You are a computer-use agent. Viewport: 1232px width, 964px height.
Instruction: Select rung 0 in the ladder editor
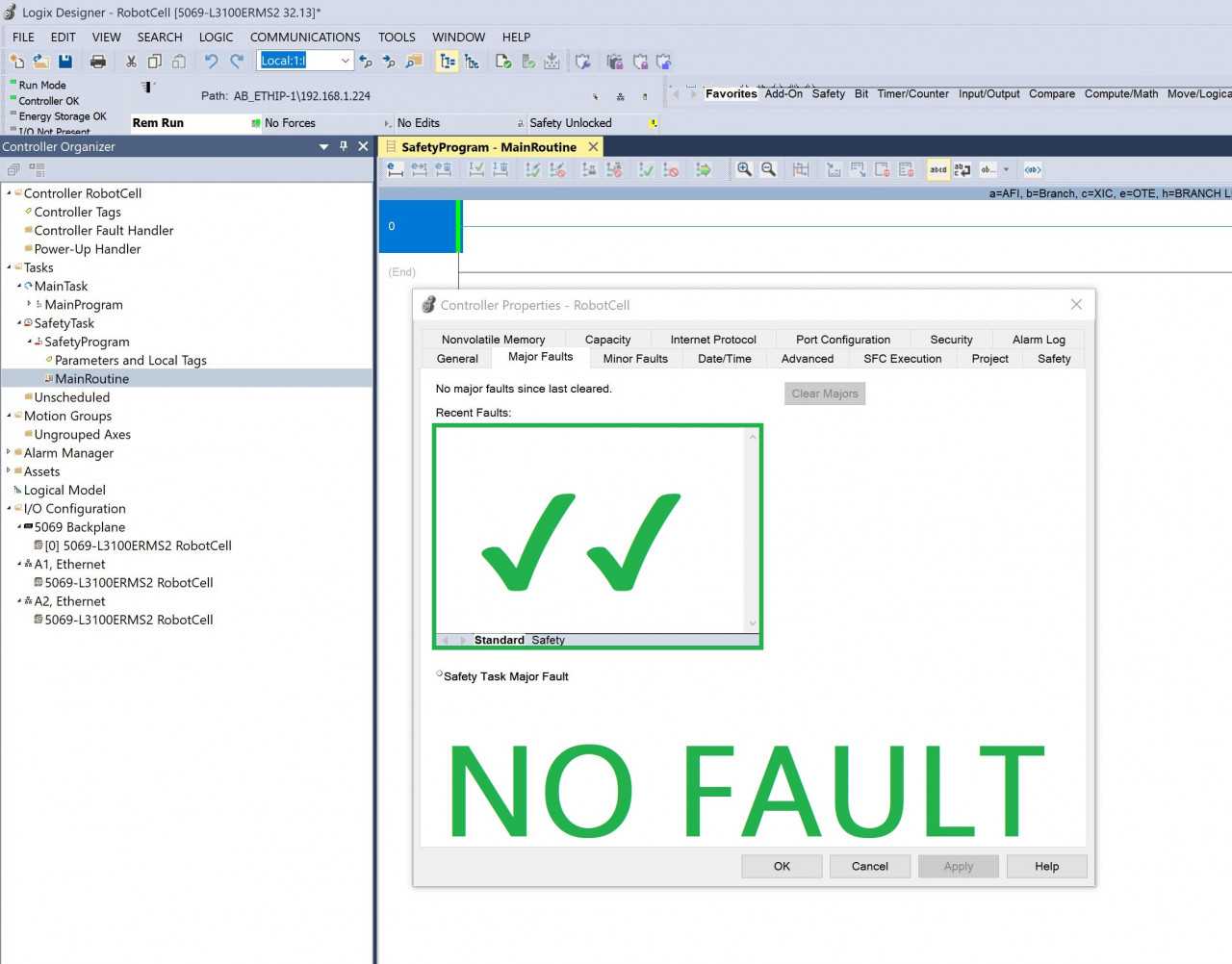coord(418,226)
